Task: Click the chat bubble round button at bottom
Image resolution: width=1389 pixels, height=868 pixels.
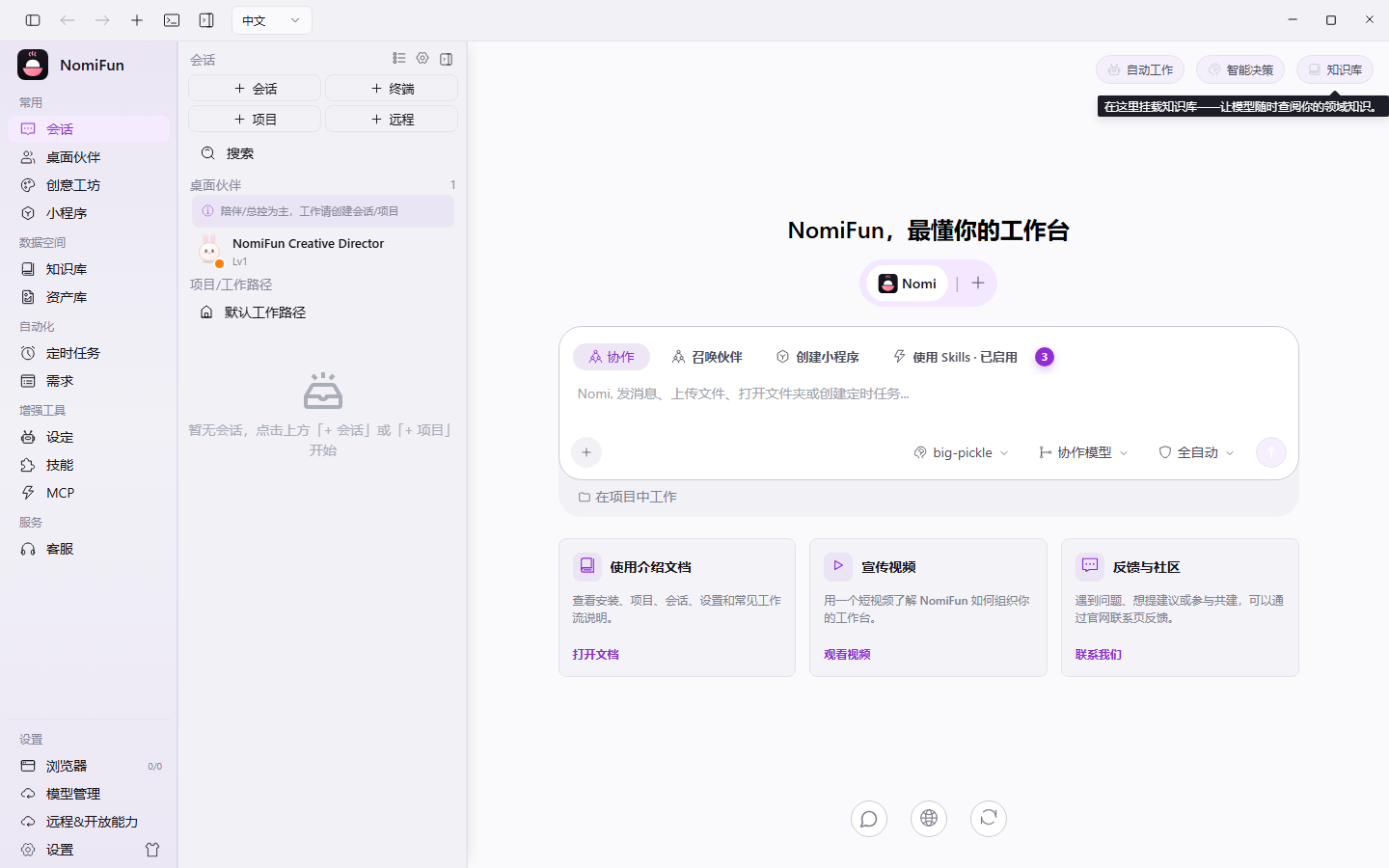Action: click(869, 819)
